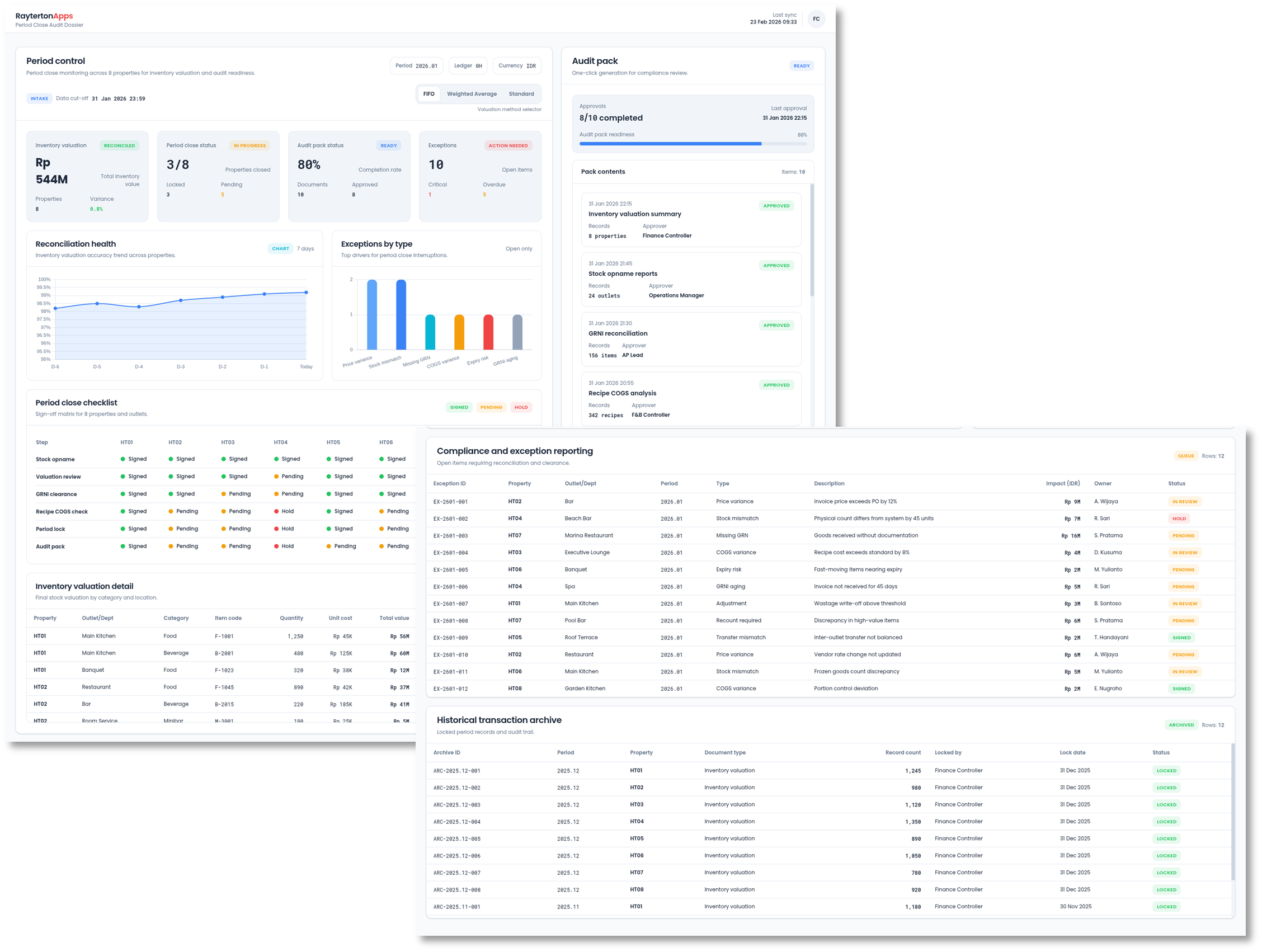Click the audit pack readiness progress bar
The image size is (1262, 952).
click(x=692, y=144)
